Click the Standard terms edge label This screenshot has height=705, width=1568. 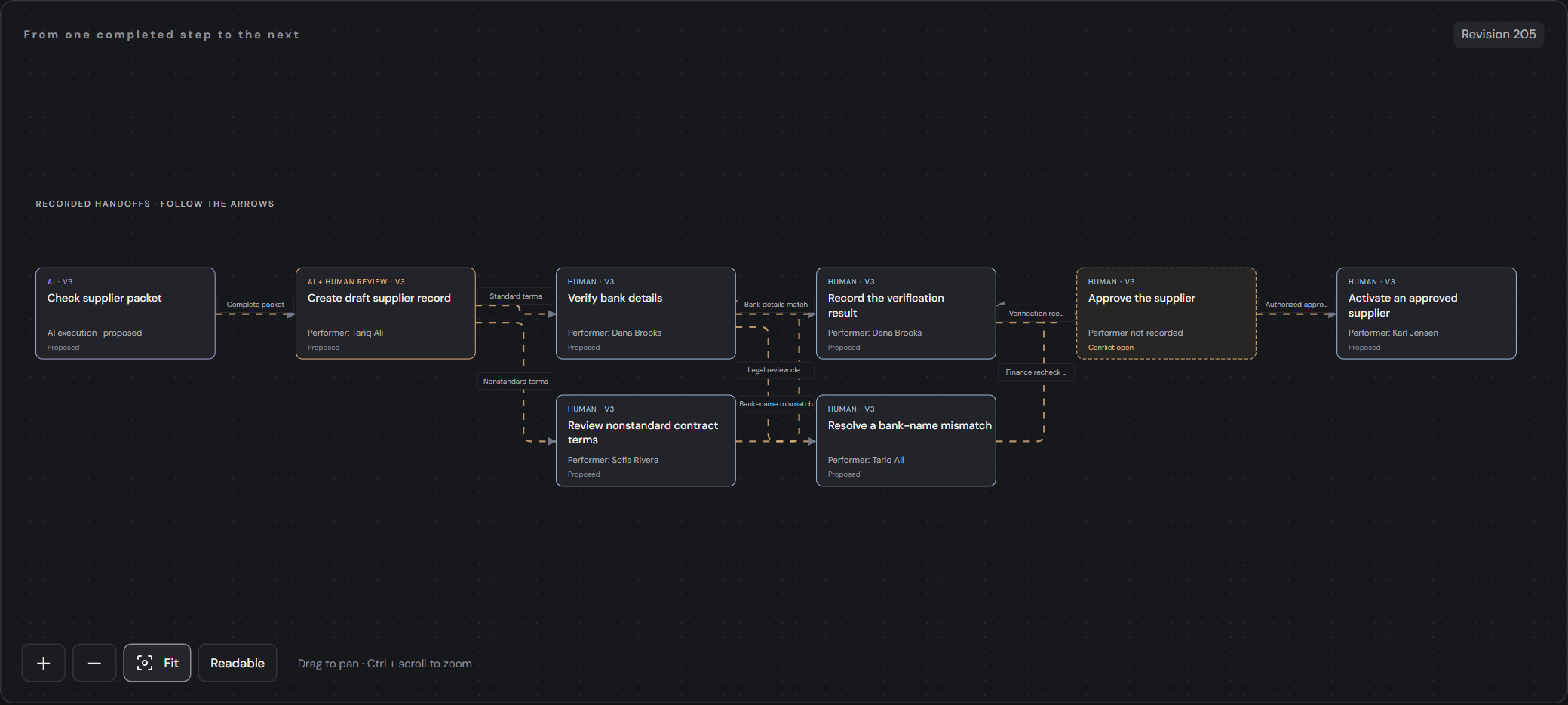(516, 296)
